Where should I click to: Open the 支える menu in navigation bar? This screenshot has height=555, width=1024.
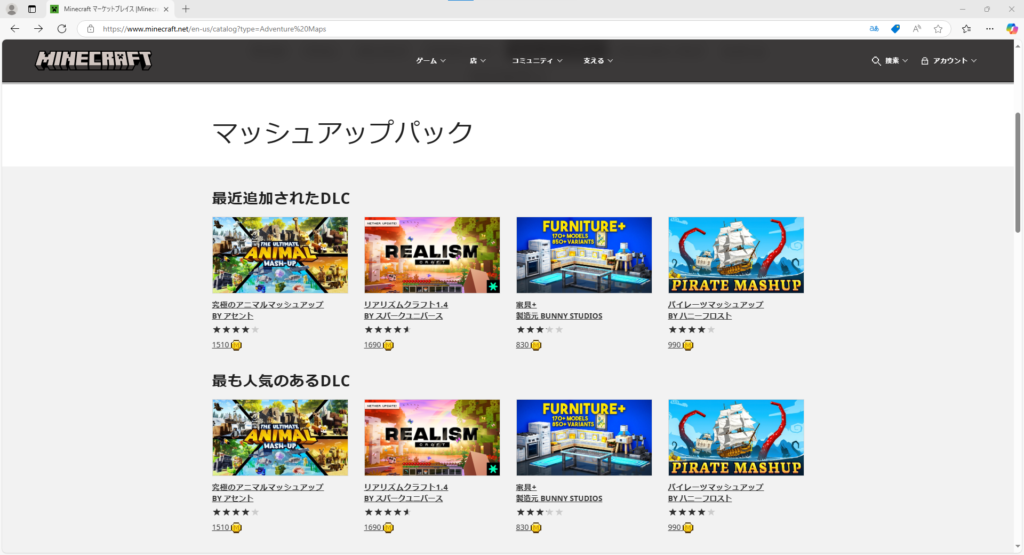(598, 61)
